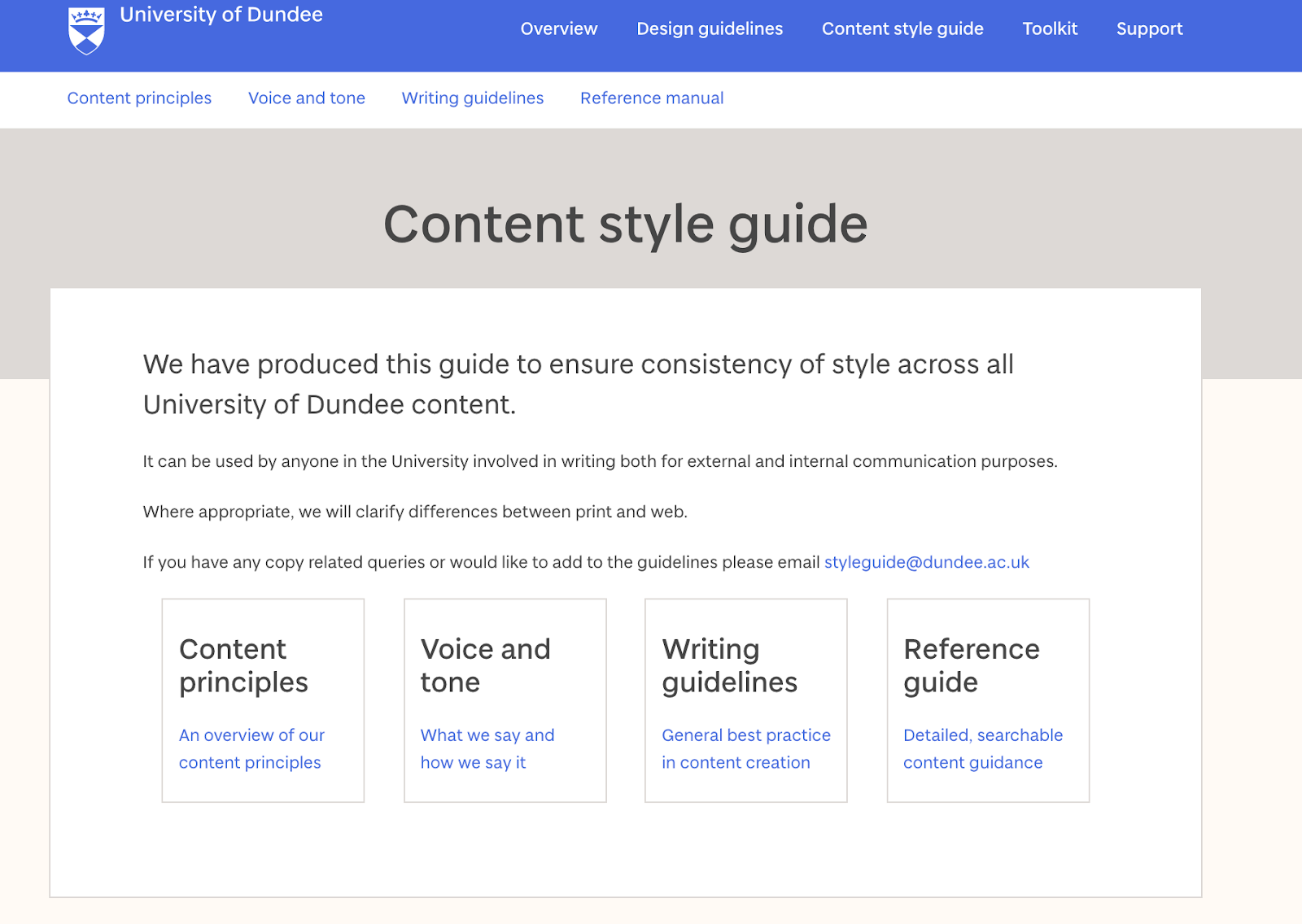Screen dimensions: 1302x924
Task: Click 'Detailed, searchable content guidance'
Action: [982, 748]
